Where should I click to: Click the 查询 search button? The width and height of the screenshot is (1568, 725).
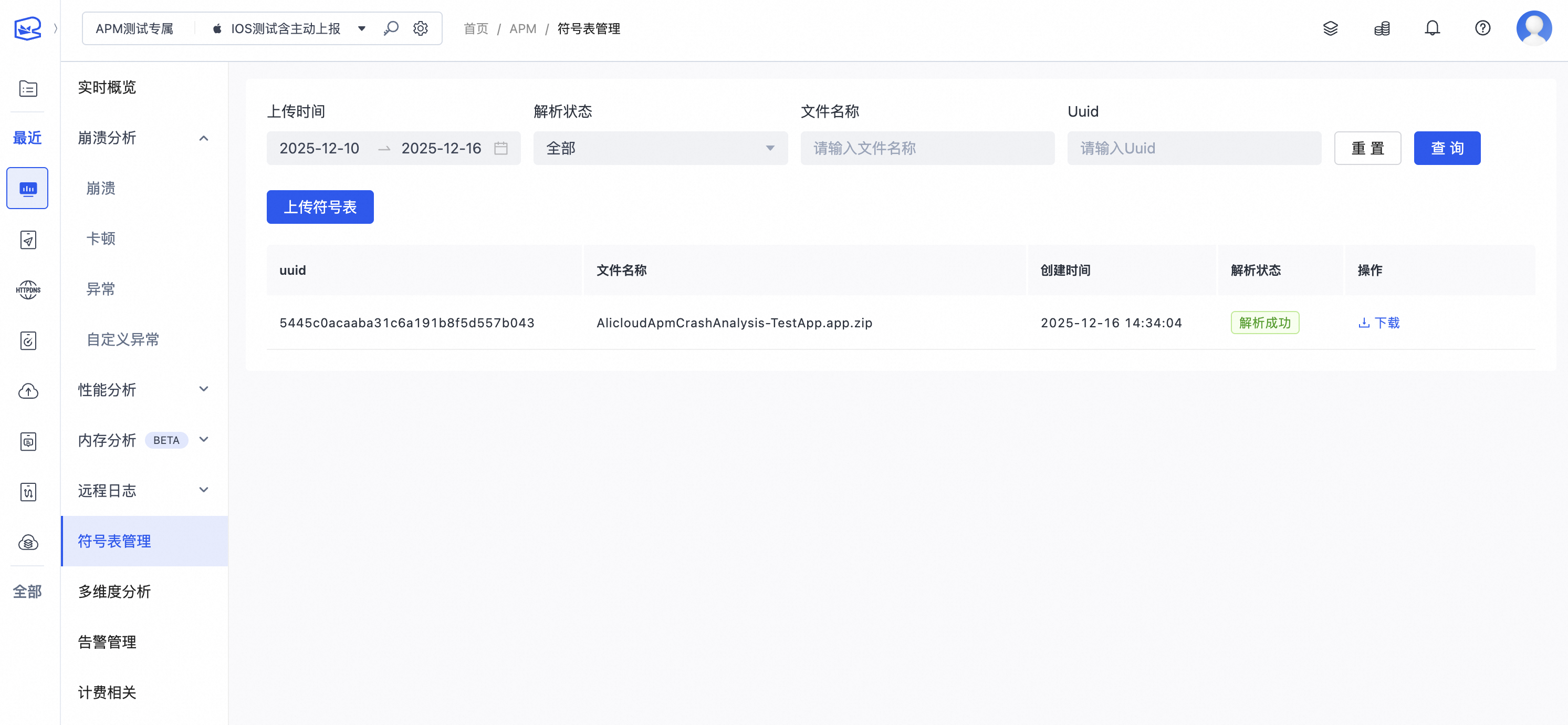click(x=1446, y=148)
